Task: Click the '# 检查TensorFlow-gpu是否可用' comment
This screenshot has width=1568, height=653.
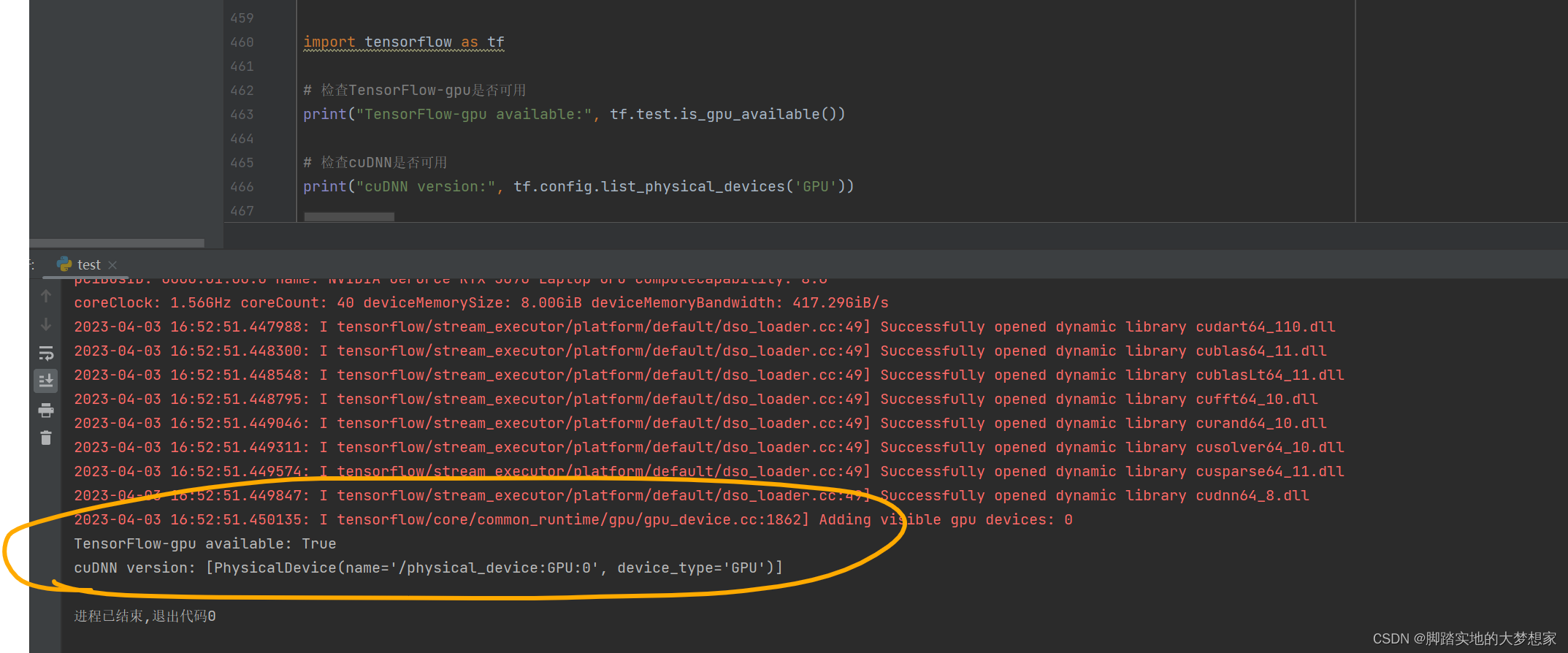Action: pos(415,91)
